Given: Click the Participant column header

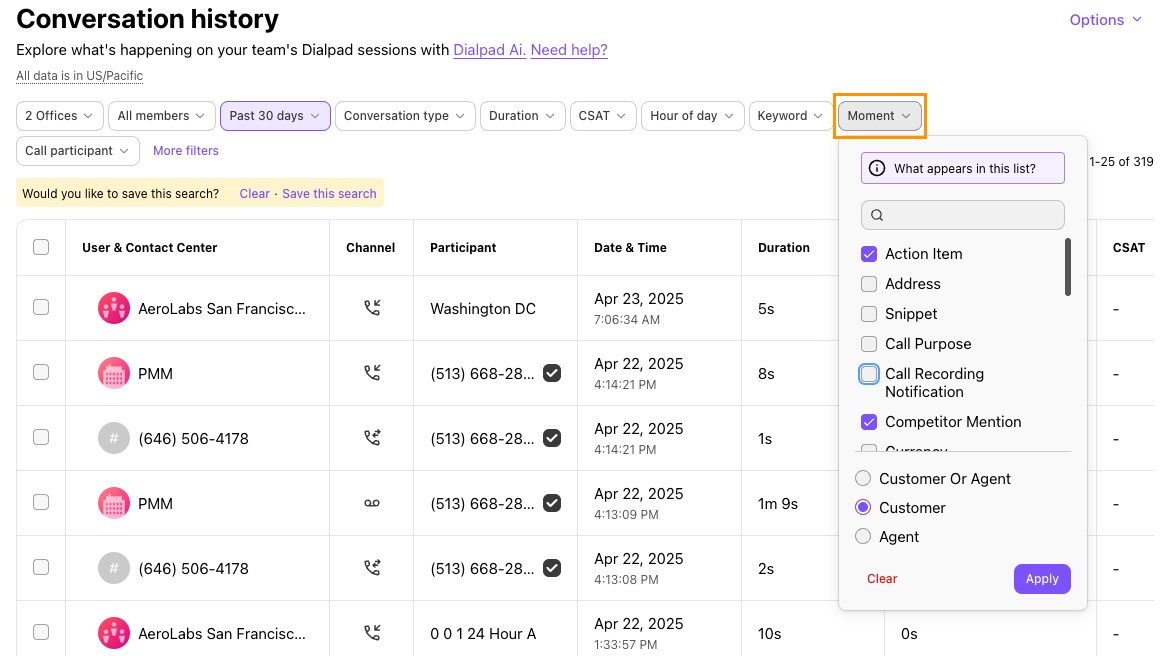Looking at the screenshot, I should 463,248.
